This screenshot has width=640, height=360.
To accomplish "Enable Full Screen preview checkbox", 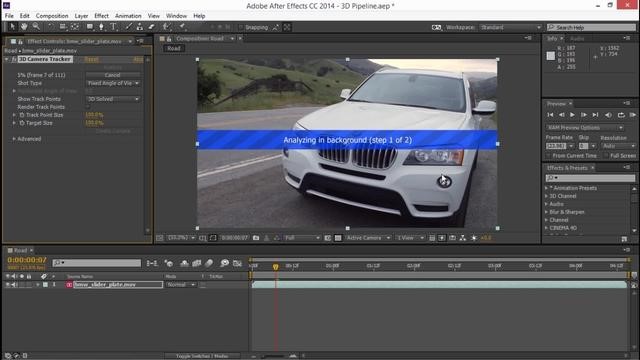I will 606,156.
